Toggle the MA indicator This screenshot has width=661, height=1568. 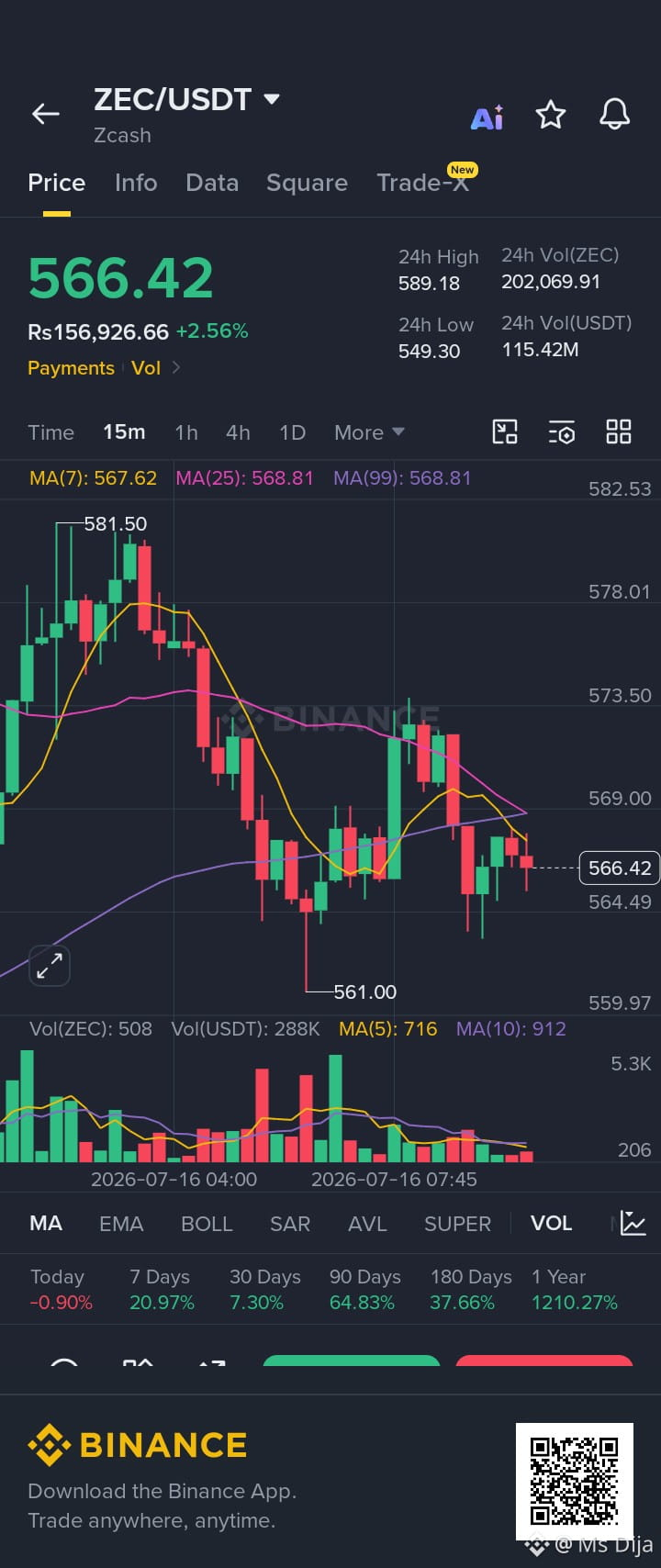pyautogui.click(x=46, y=1224)
